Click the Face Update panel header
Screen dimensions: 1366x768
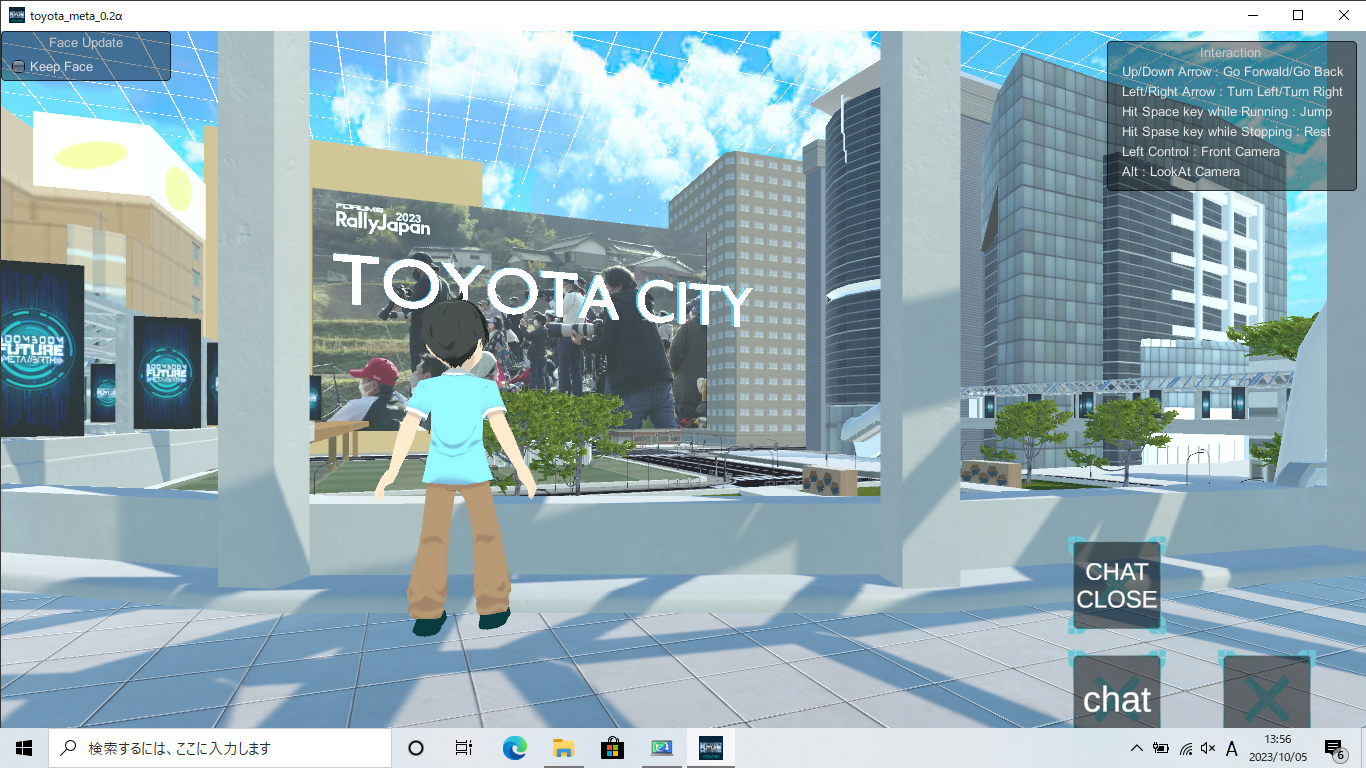coord(86,43)
